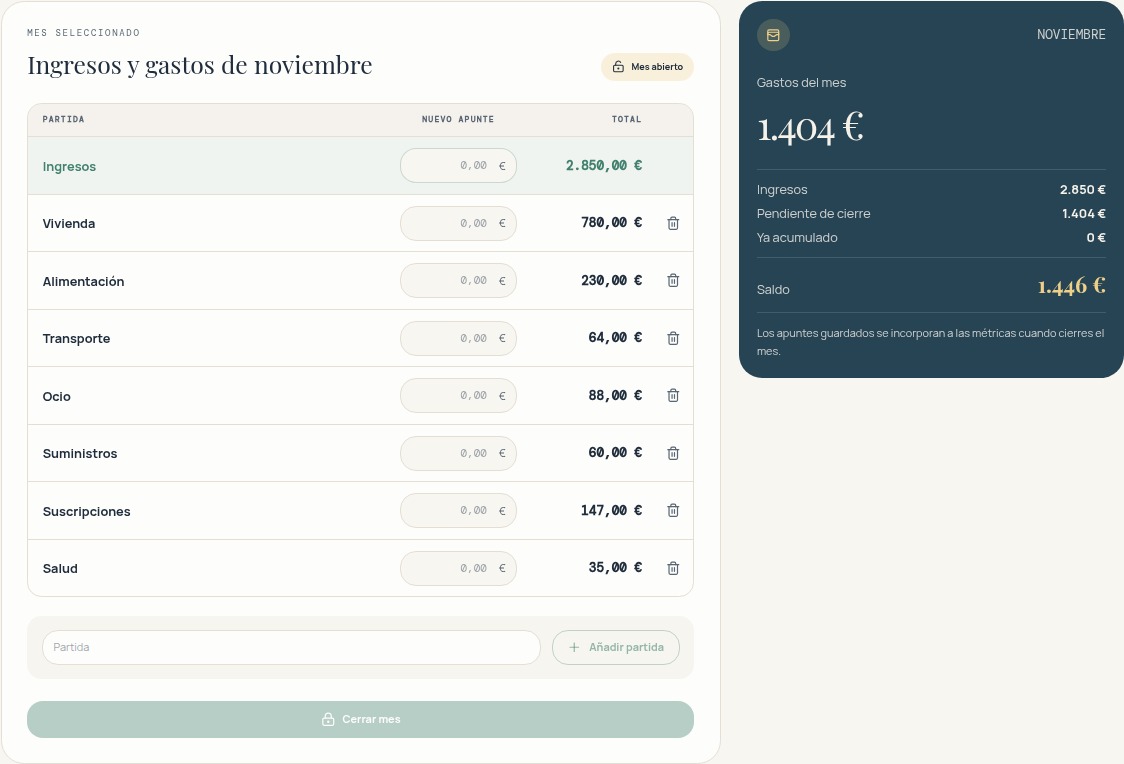
Task: Click the plus icon in Añadir partida
Action: tap(573, 647)
